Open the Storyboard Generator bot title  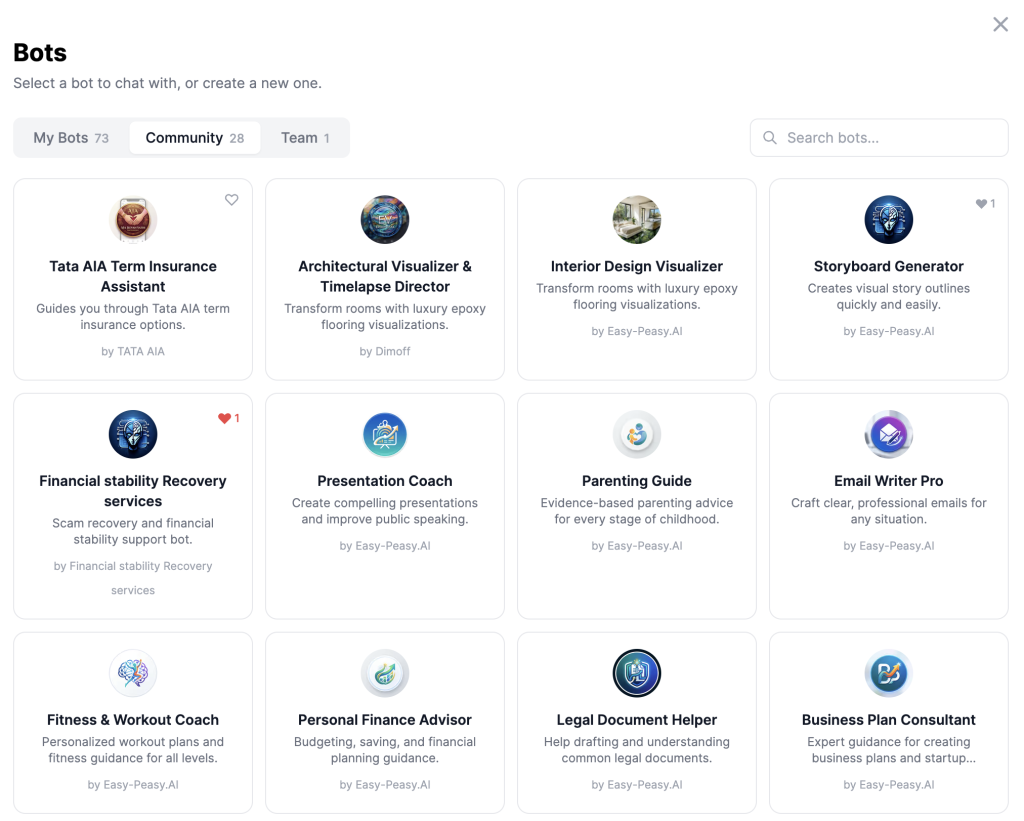[x=889, y=266]
